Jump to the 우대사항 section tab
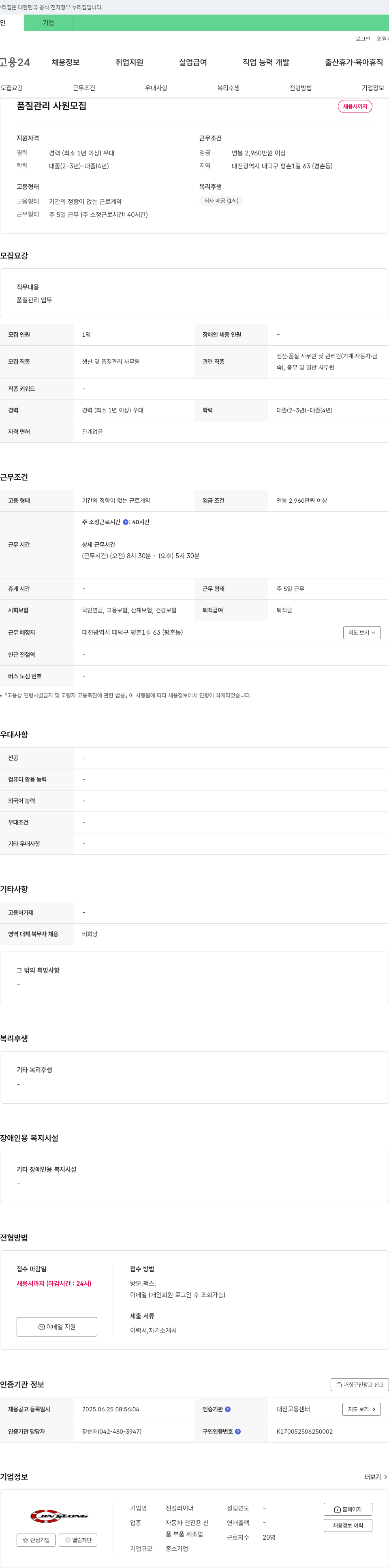The width and height of the screenshot is (389, 1568). pyautogui.click(x=156, y=88)
